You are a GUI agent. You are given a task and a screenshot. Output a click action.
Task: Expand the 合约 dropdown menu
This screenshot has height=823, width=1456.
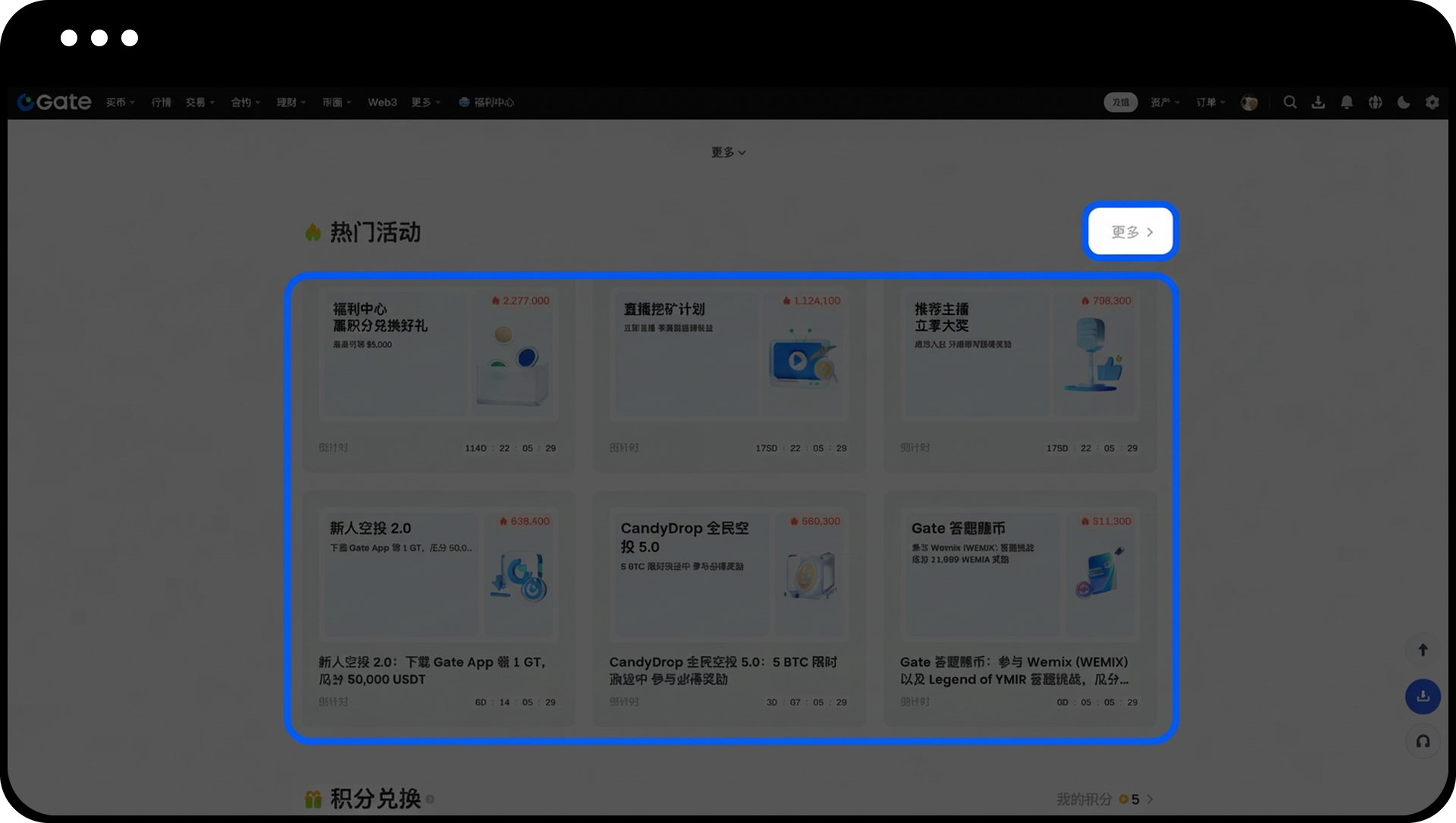(x=245, y=102)
